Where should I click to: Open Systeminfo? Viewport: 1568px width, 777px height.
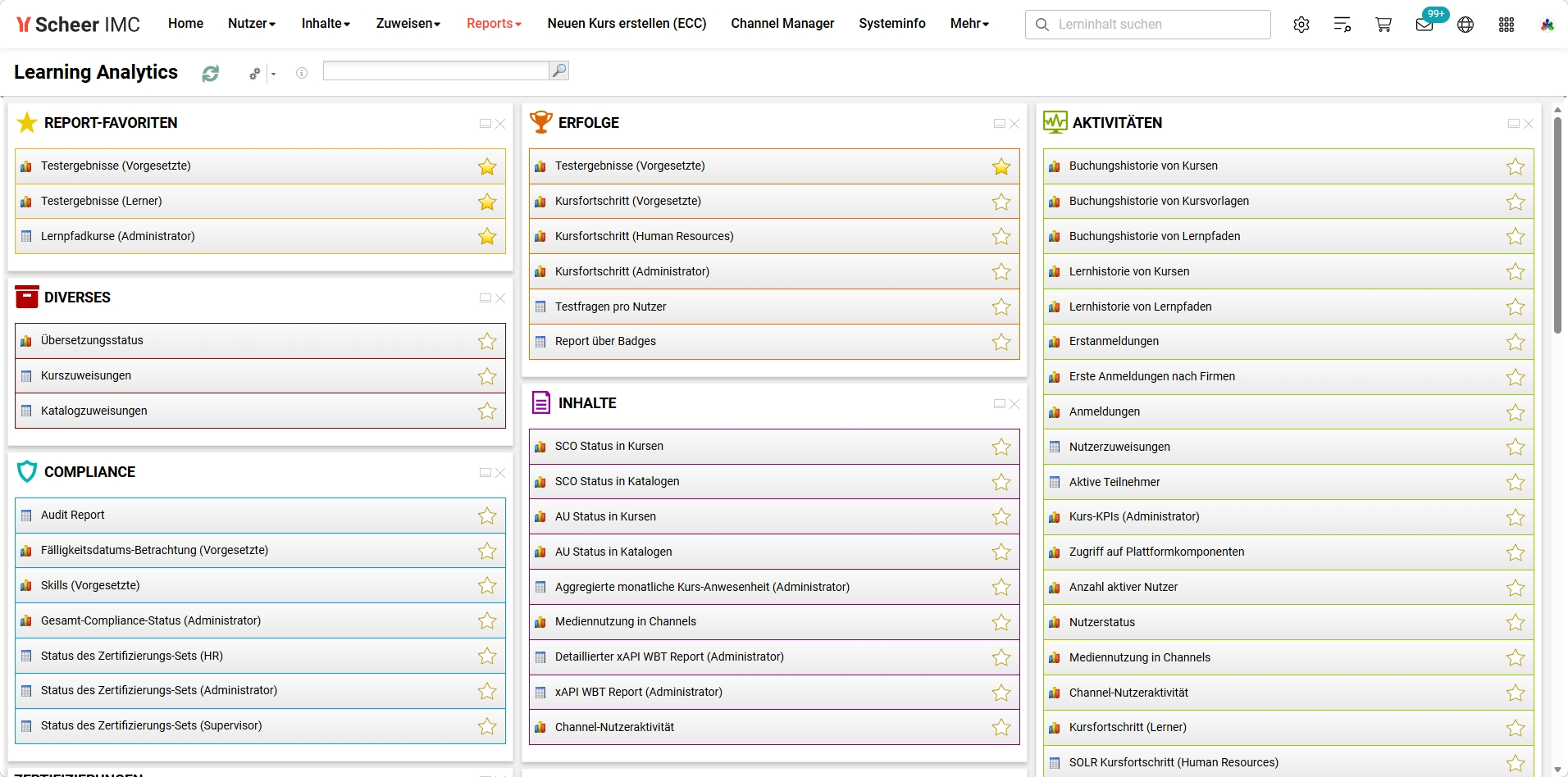(892, 24)
